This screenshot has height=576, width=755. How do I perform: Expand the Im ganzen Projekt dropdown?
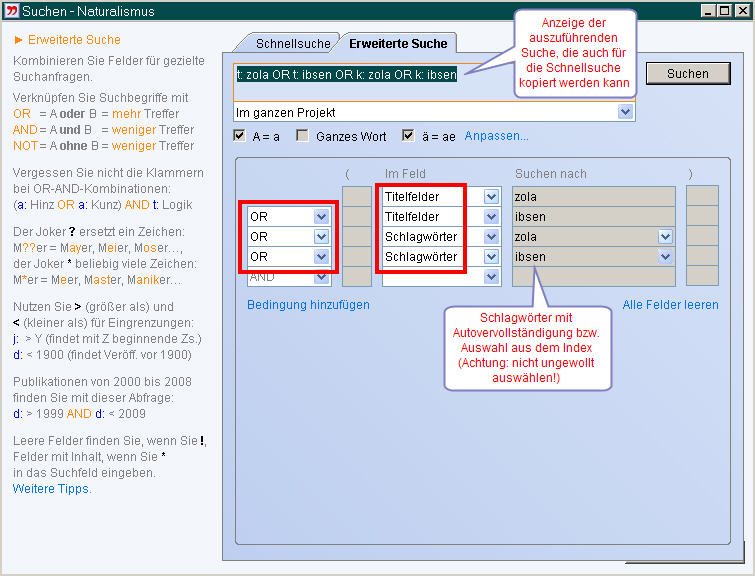coord(625,112)
